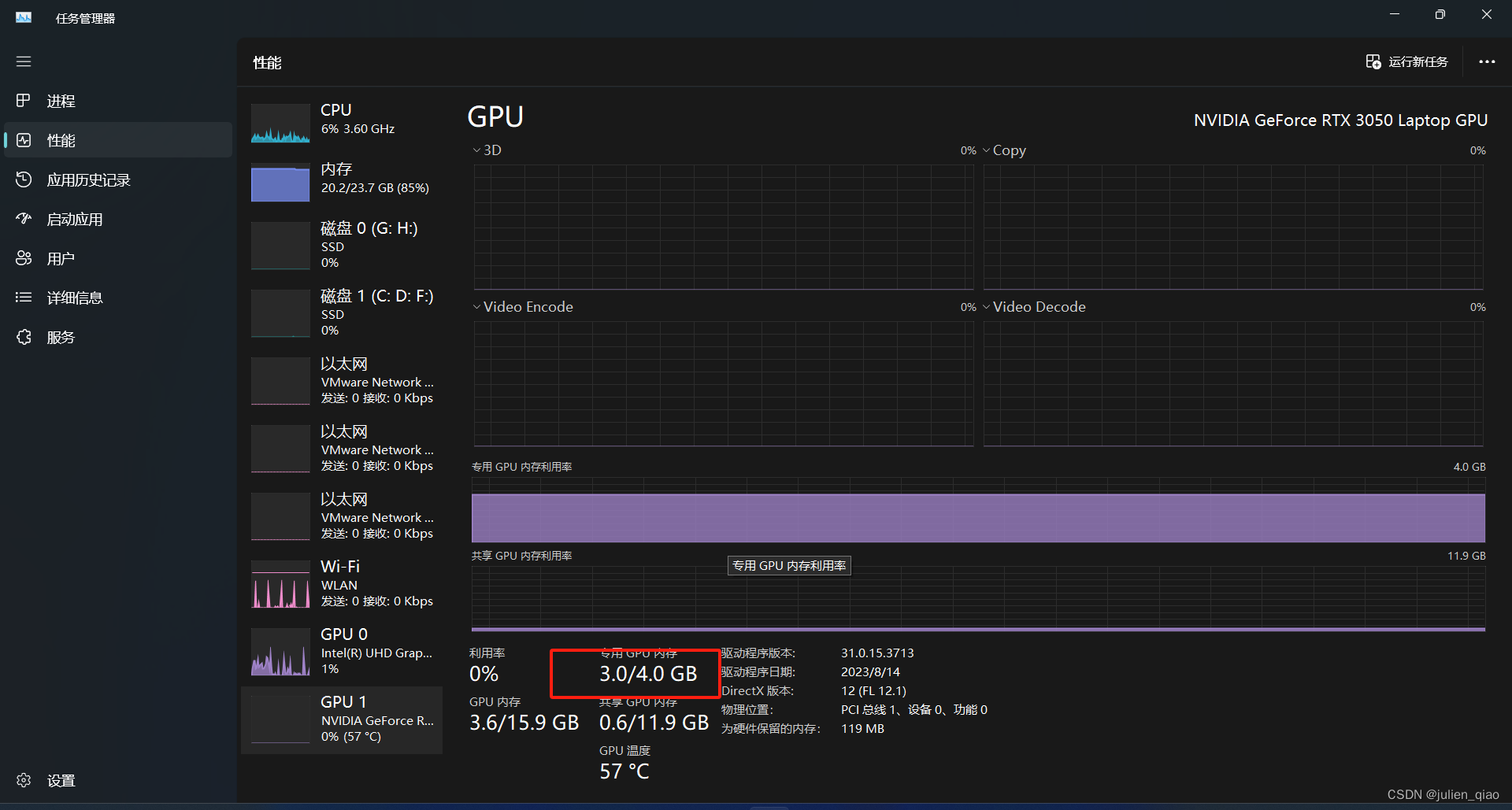This screenshot has width=1512, height=810.
Task: Click the 57 °C GPU temperature value
Action: click(624, 771)
